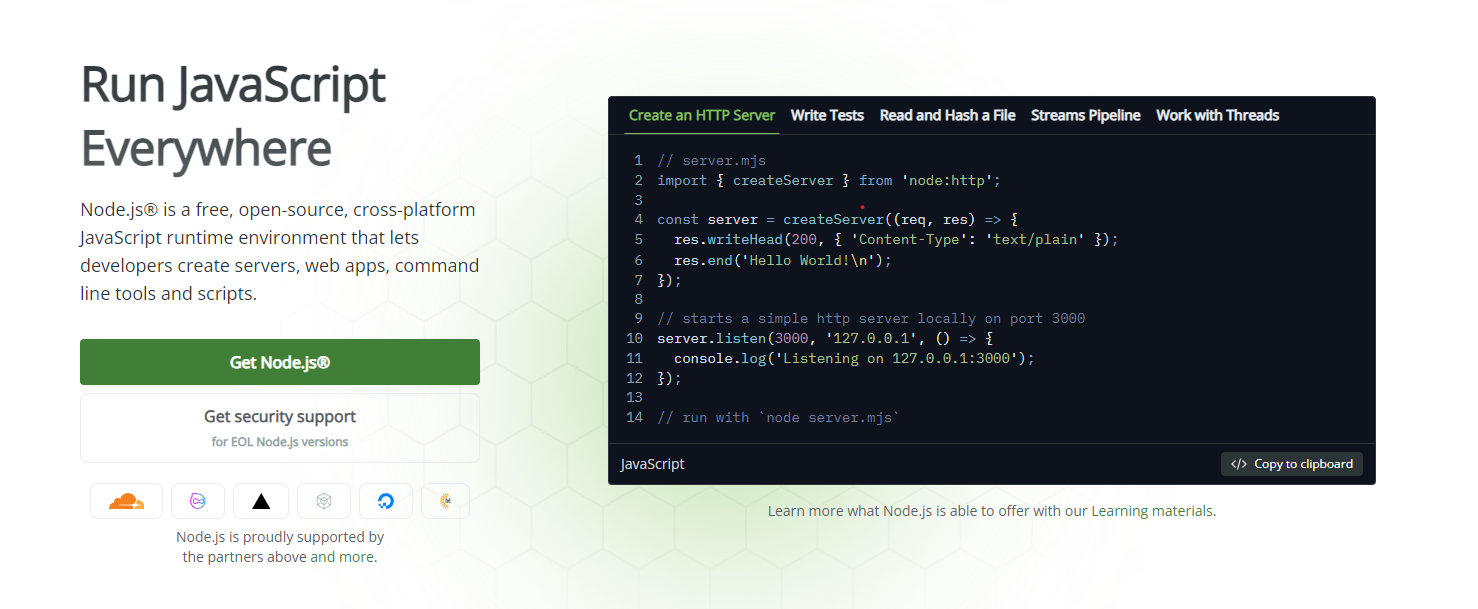Click line number 14 in the code
This screenshot has height=609, width=1478.
pyautogui.click(x=634, y=417)
